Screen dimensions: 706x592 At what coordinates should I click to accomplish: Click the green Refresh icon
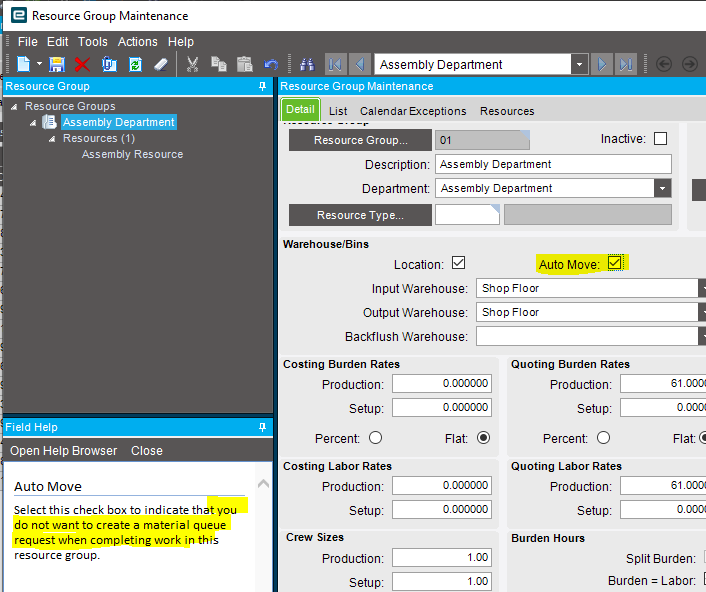[135, 64]
